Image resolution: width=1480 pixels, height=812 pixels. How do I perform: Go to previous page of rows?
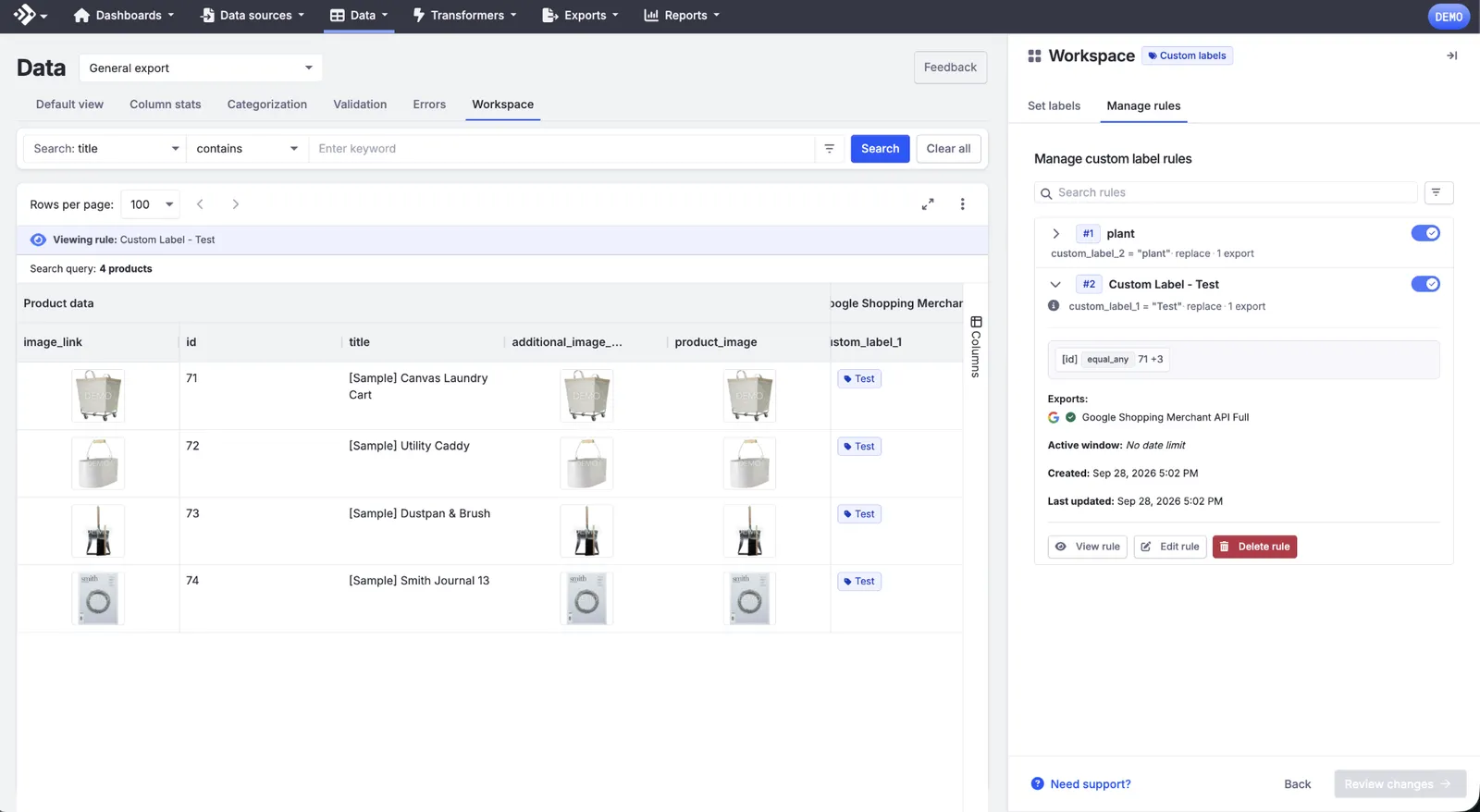click(200, 204)
